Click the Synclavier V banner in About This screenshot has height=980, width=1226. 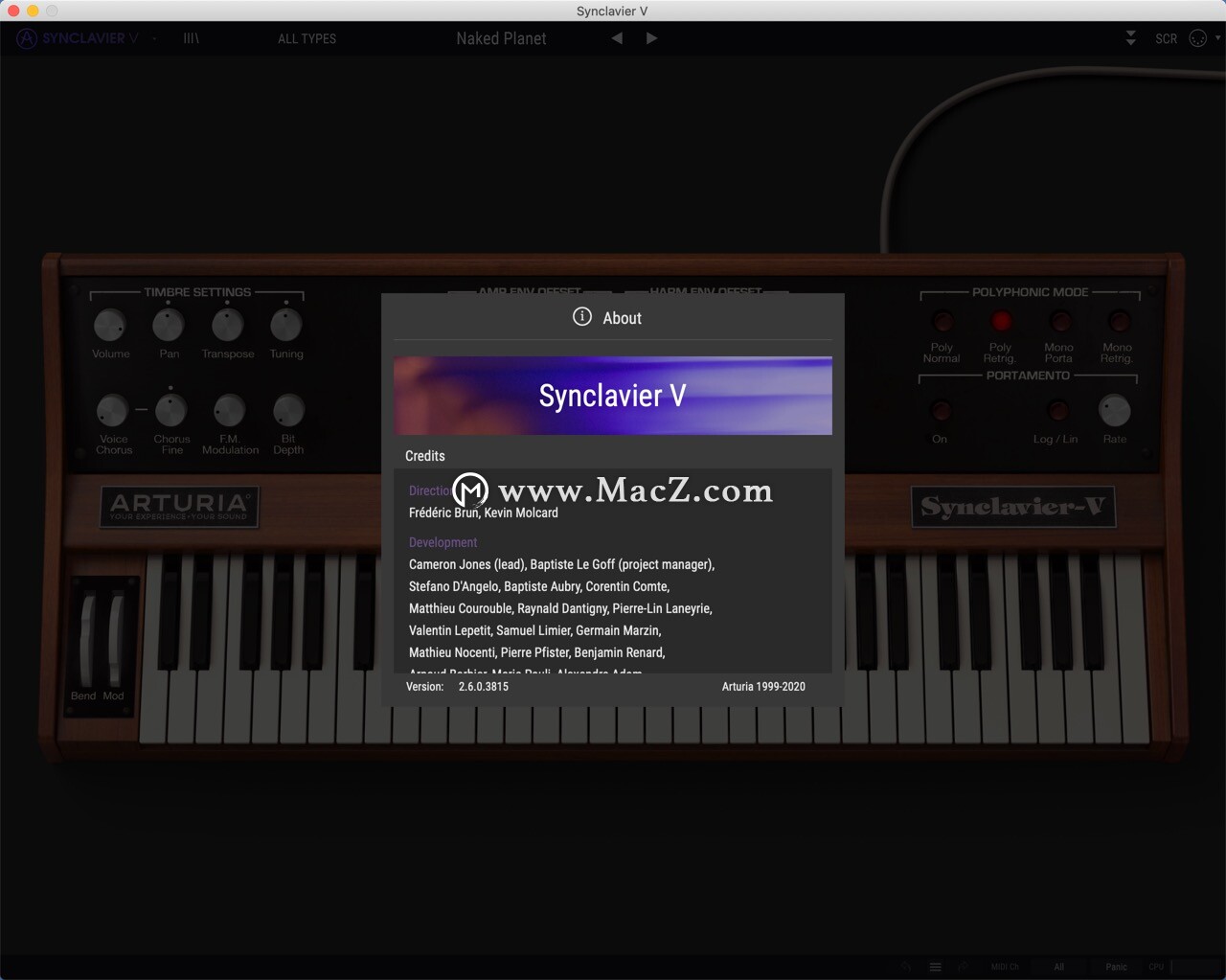613,396
